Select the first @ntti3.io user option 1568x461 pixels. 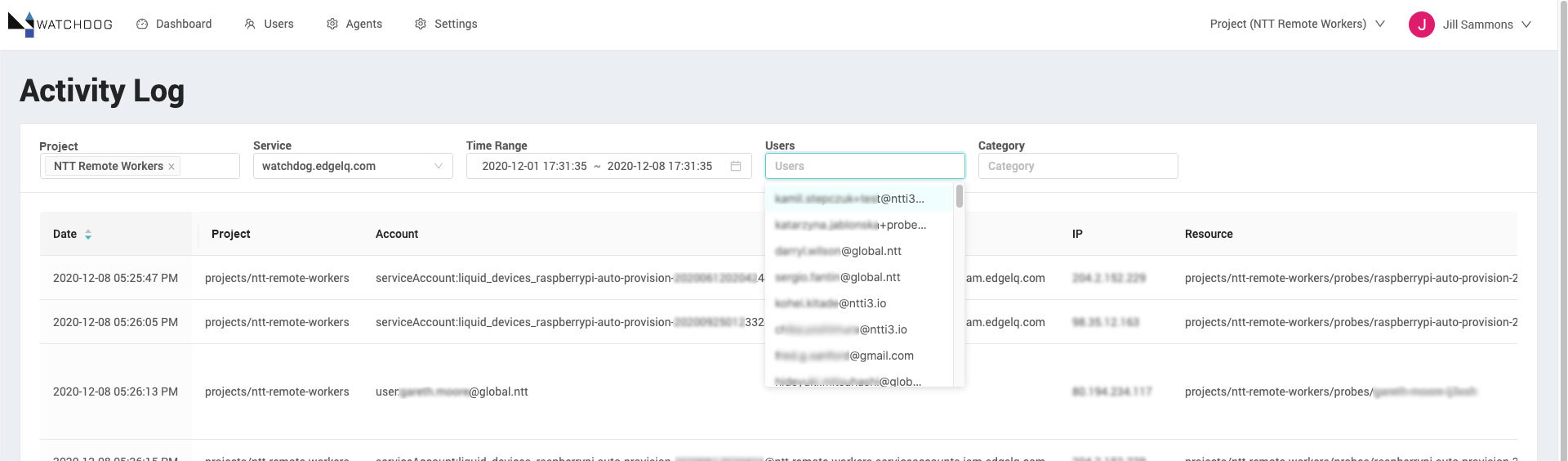coord(859,303)
